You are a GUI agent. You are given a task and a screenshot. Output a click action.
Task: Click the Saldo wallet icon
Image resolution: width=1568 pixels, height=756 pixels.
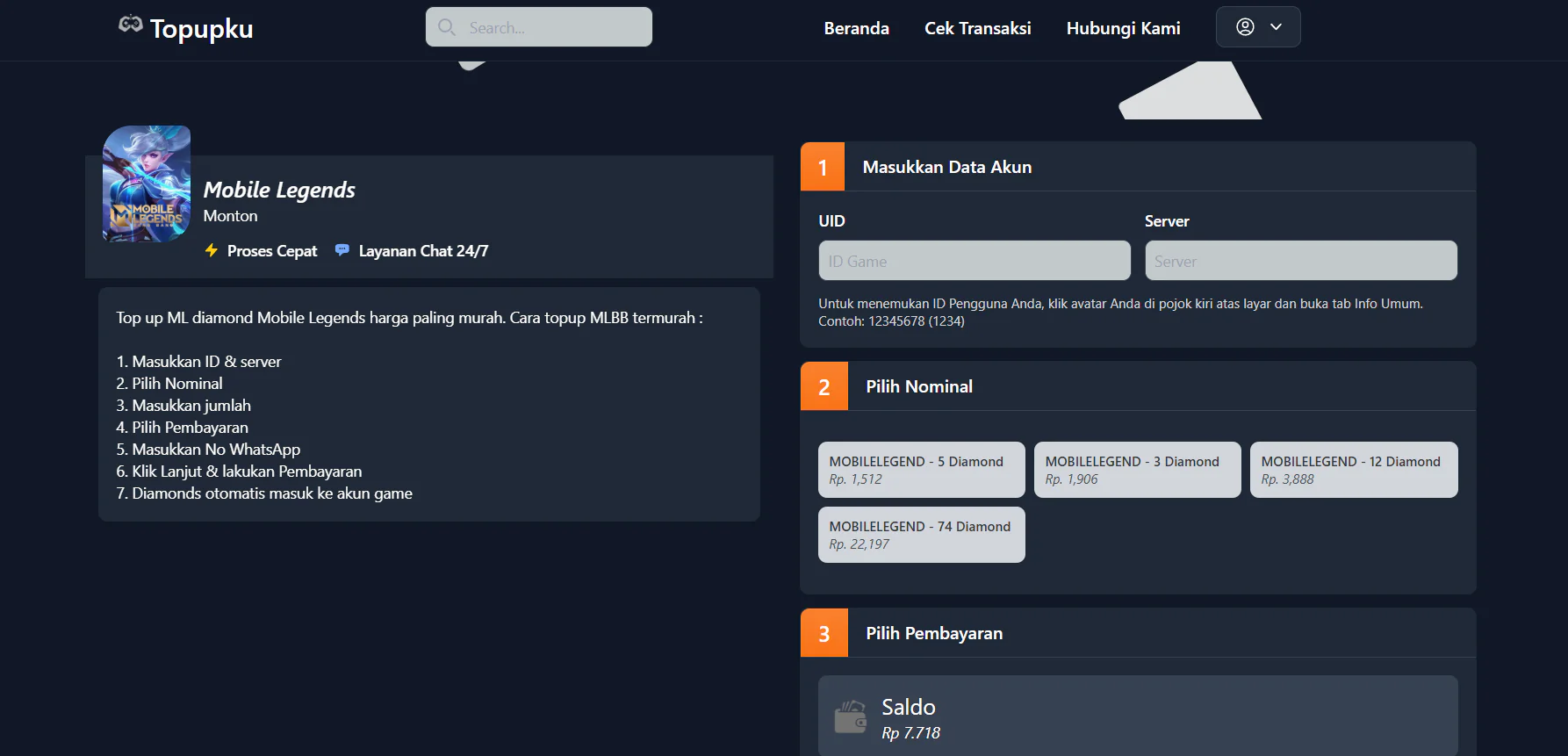(x=851, y=716)
